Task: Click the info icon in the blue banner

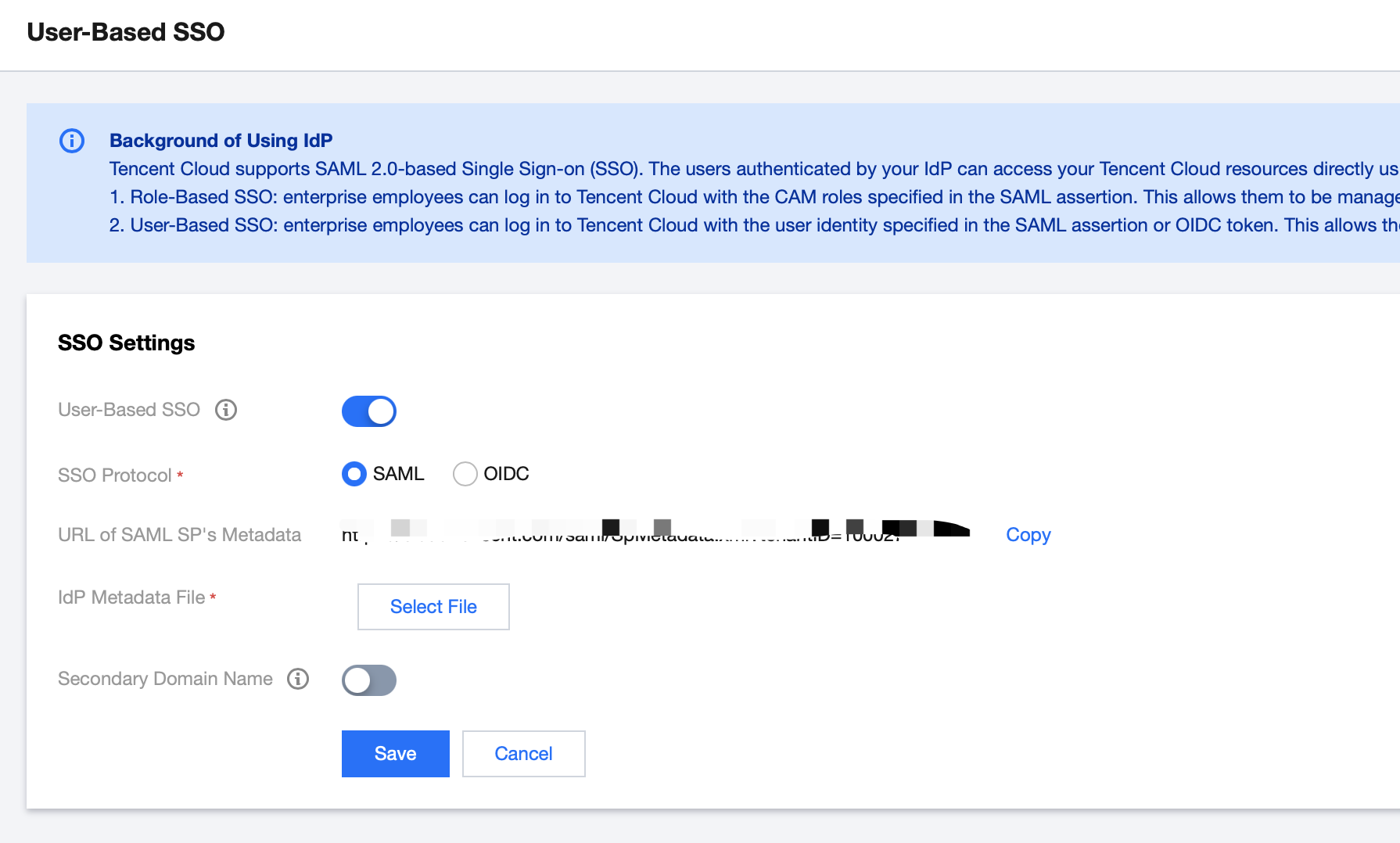Action: [x=72, y=141]
